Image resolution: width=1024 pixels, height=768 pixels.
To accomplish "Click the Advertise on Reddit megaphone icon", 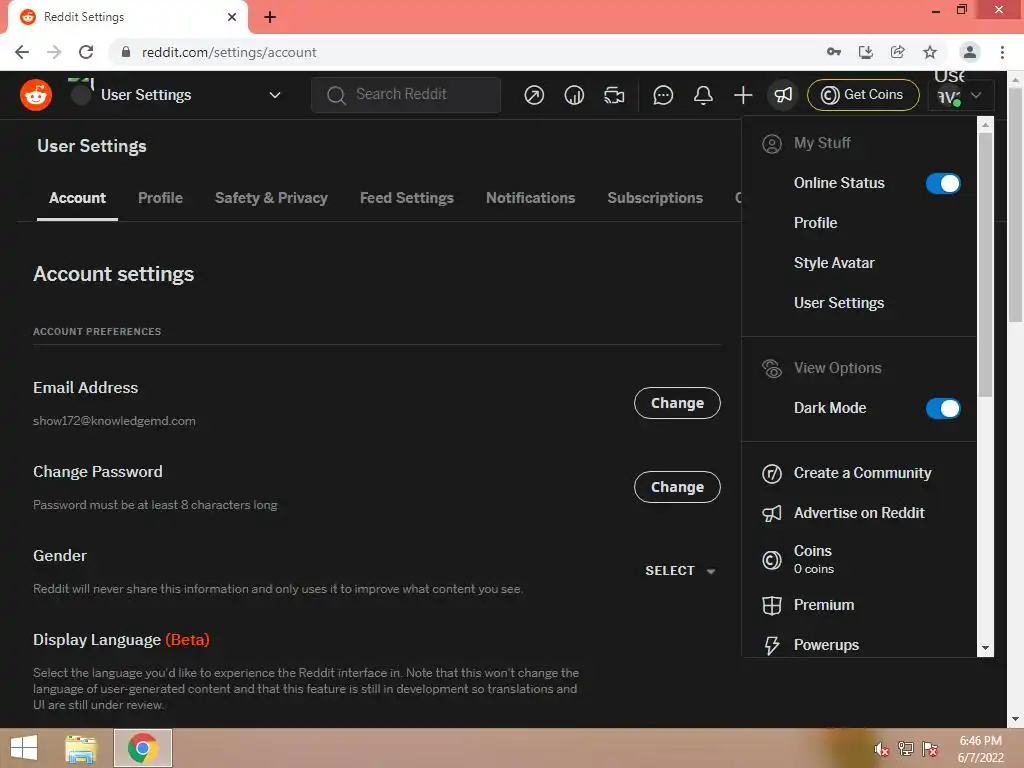I will click(772, 513).
